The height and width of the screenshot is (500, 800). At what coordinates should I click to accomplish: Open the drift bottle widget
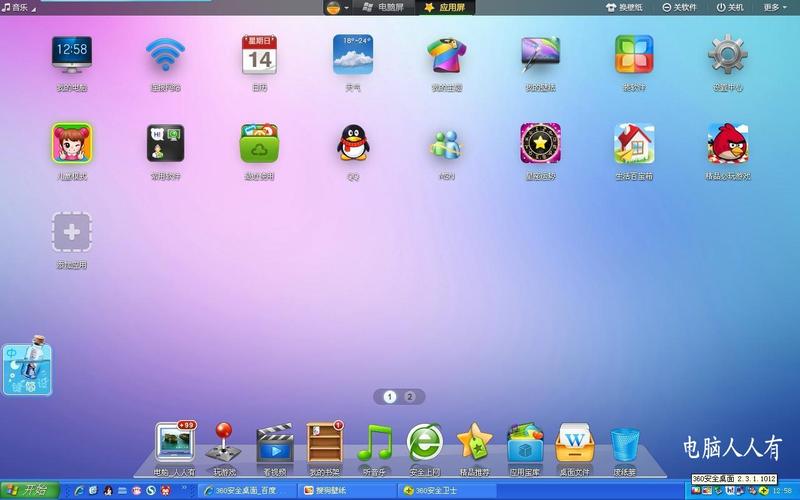pyautogui.click(x=27, y=366)
